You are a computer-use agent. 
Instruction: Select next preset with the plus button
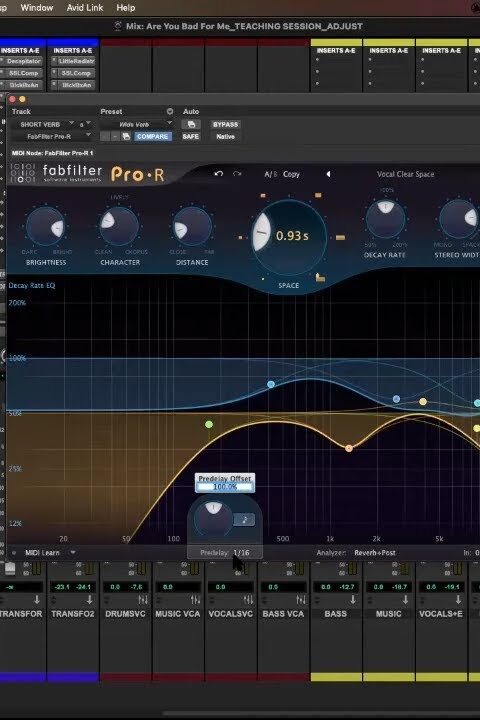pos(115,136)
